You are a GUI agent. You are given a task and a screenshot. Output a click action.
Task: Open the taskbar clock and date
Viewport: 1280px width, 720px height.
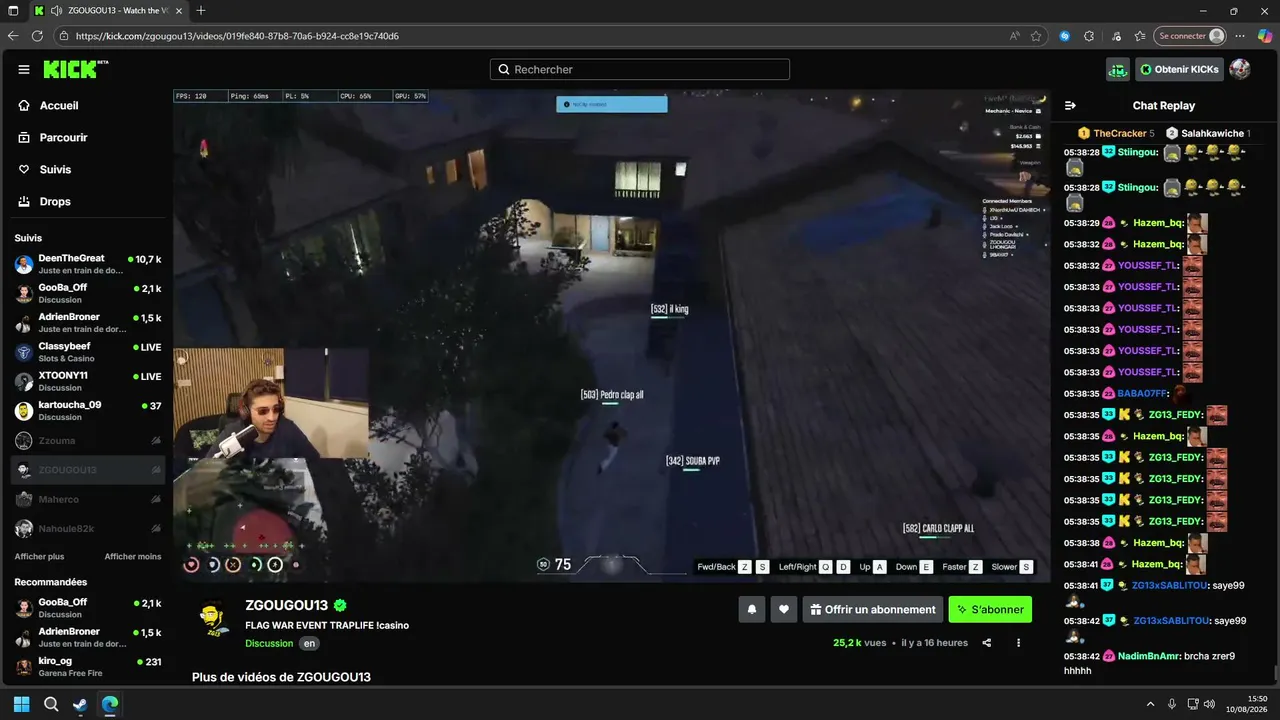(x=1246, y=704)
